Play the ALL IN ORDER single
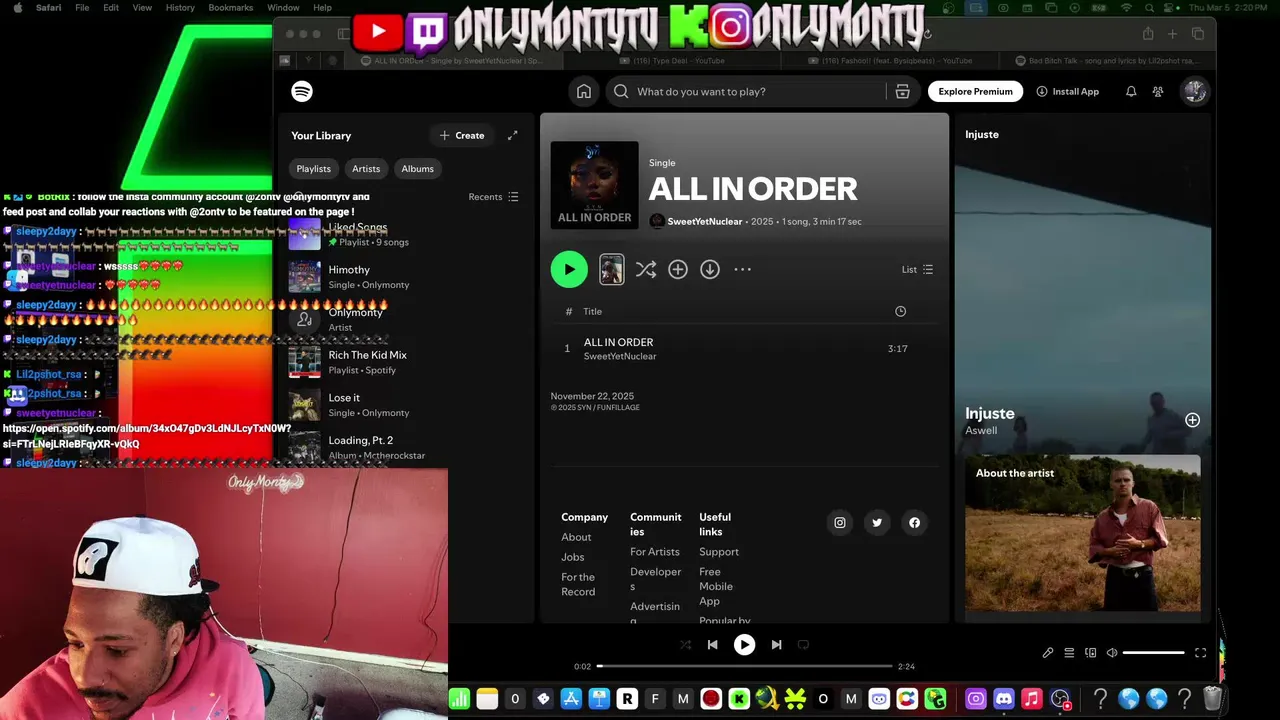The height and width of the screenshot is (720, 1280). click(569, 269)
